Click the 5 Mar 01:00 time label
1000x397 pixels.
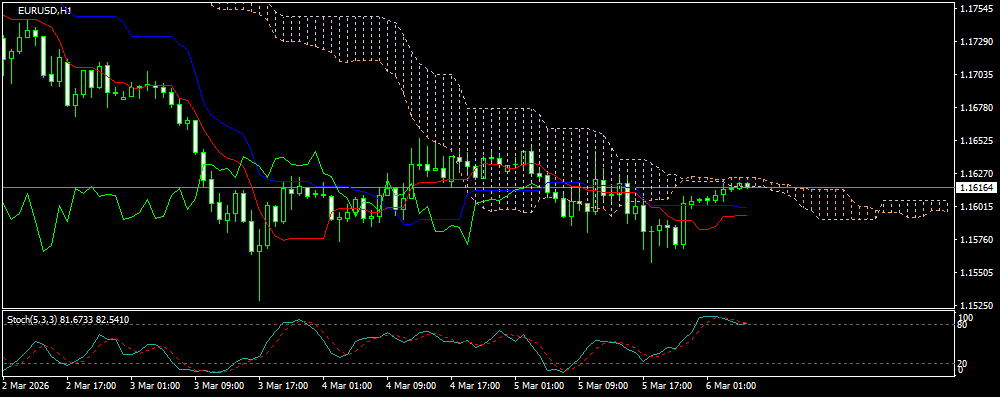[x=539, y=386]
